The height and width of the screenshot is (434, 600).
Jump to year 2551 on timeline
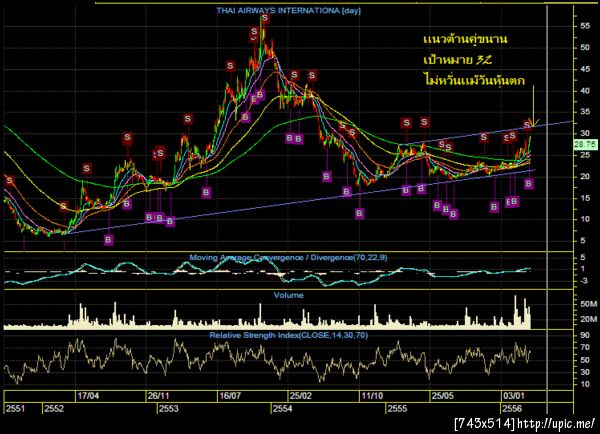coord(16,408)
